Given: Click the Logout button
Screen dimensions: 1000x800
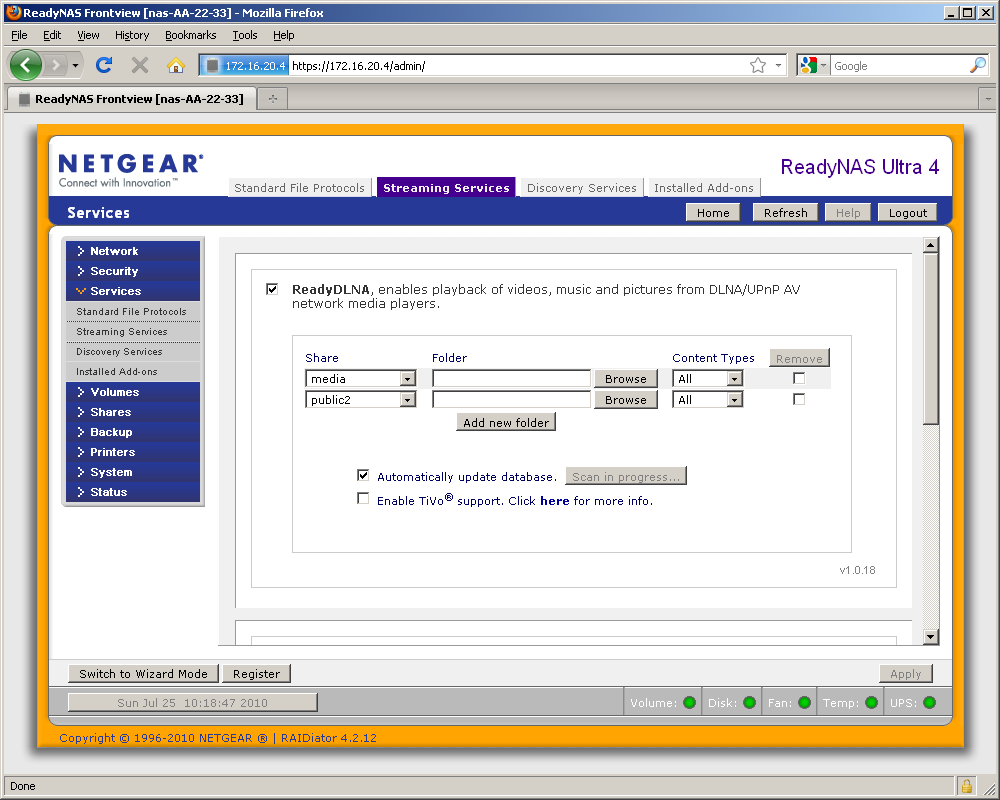Looking at the screenshot, I should [908, 212].
